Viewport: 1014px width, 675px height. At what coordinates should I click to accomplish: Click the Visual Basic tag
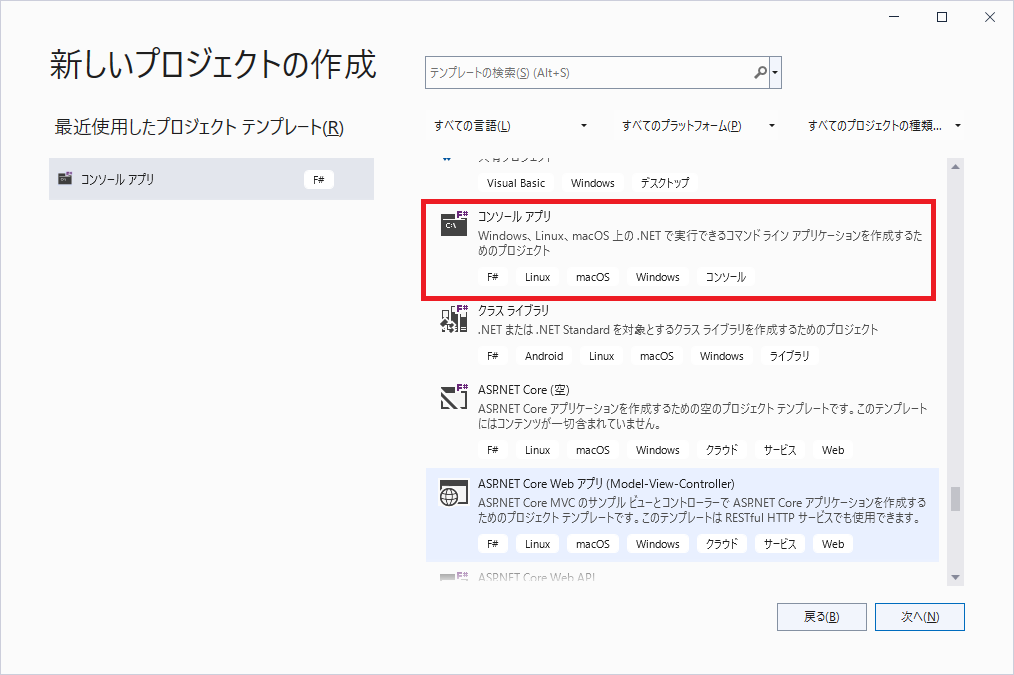click(x=515, y=183)
